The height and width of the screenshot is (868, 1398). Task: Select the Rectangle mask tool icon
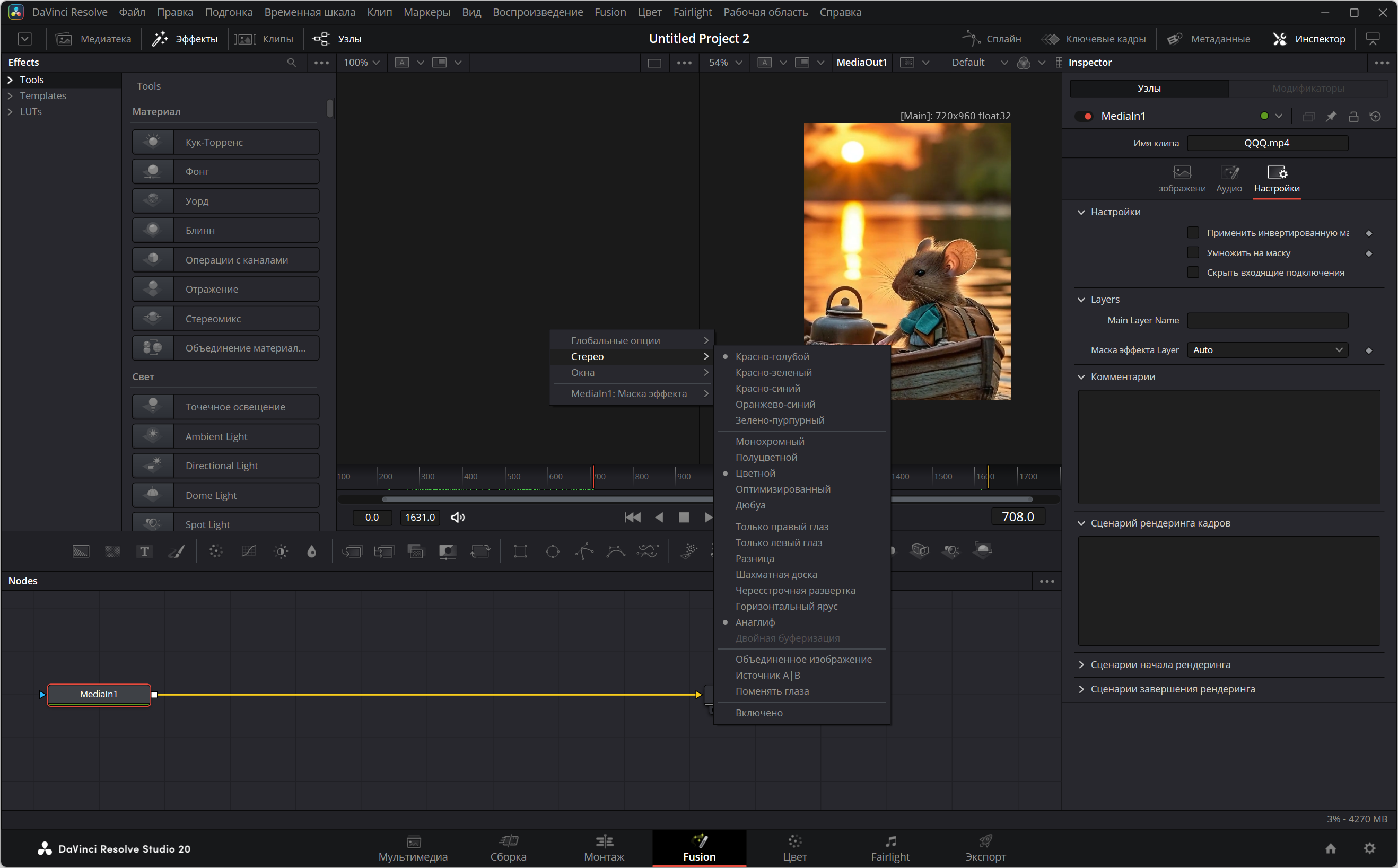pos(520,551)
